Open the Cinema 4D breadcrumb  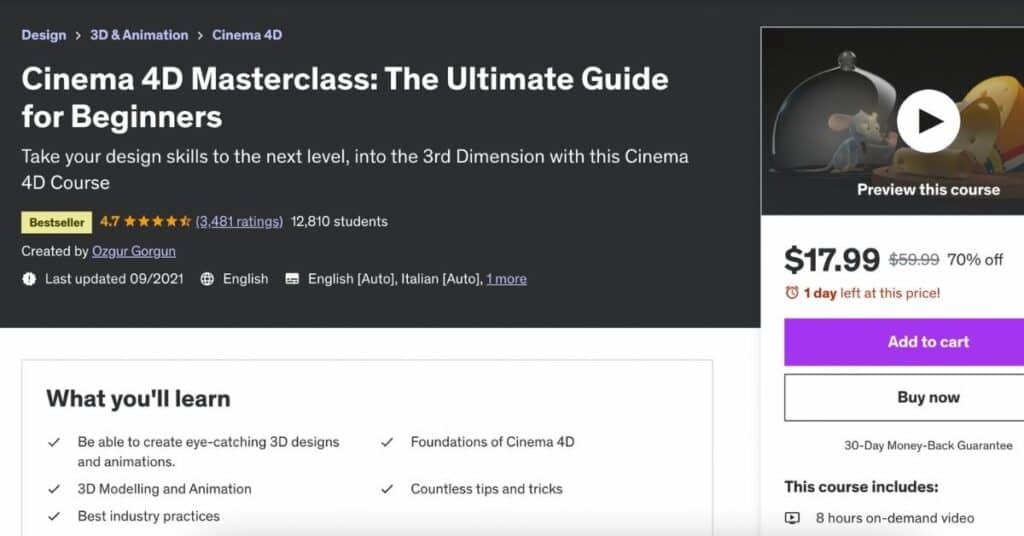(x=247, y=35)
